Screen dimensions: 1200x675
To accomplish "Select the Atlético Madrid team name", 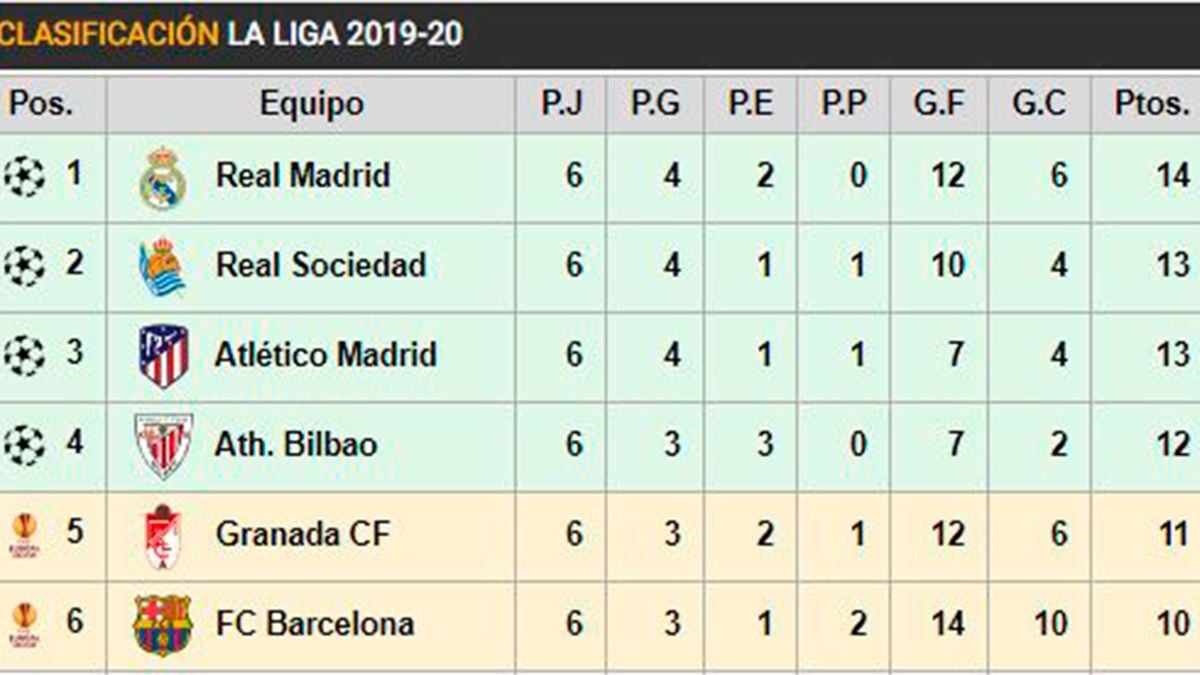I will pyautogui.click(x=325, y=355).
